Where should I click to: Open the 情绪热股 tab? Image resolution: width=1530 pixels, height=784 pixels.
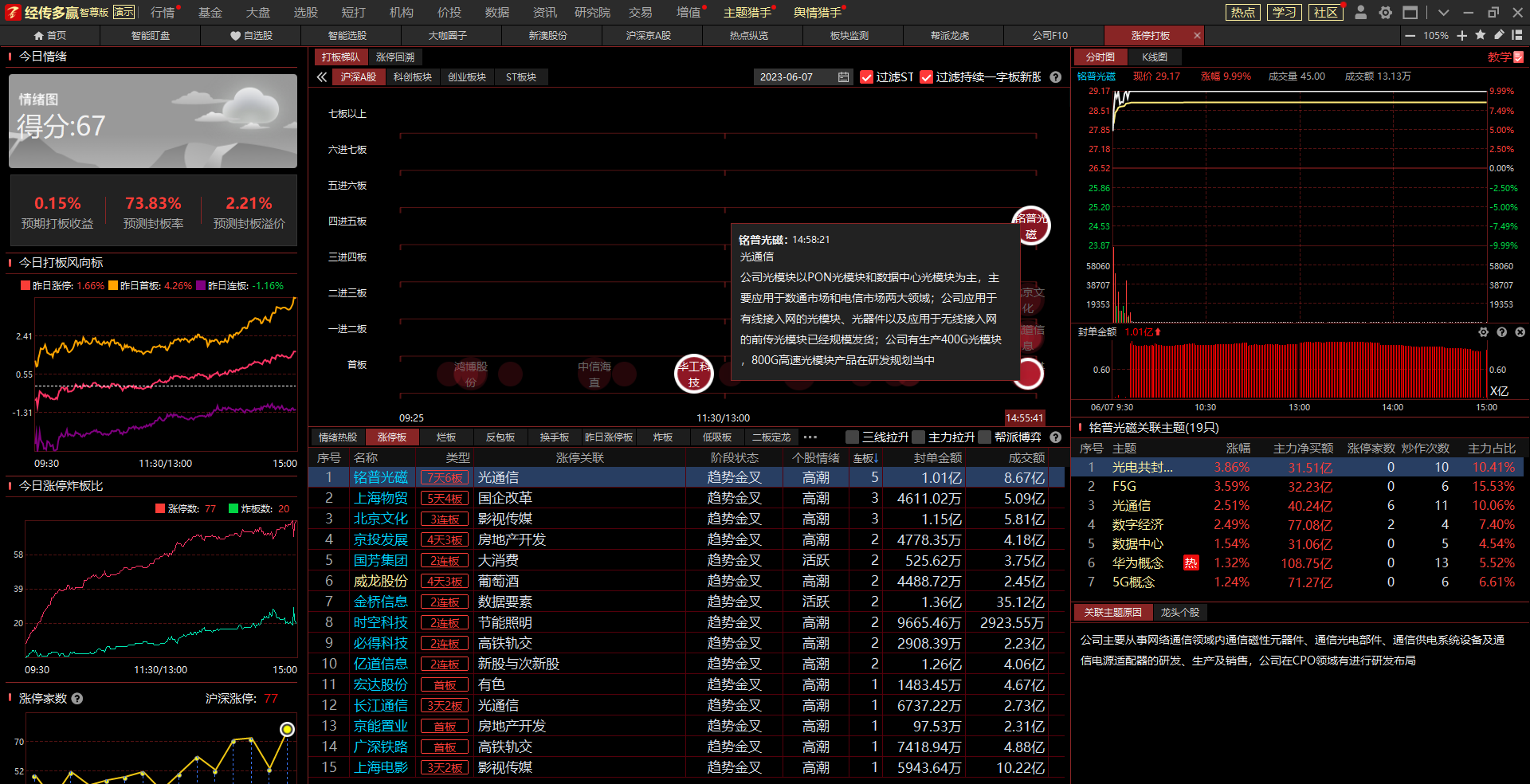tap(338, 437)
